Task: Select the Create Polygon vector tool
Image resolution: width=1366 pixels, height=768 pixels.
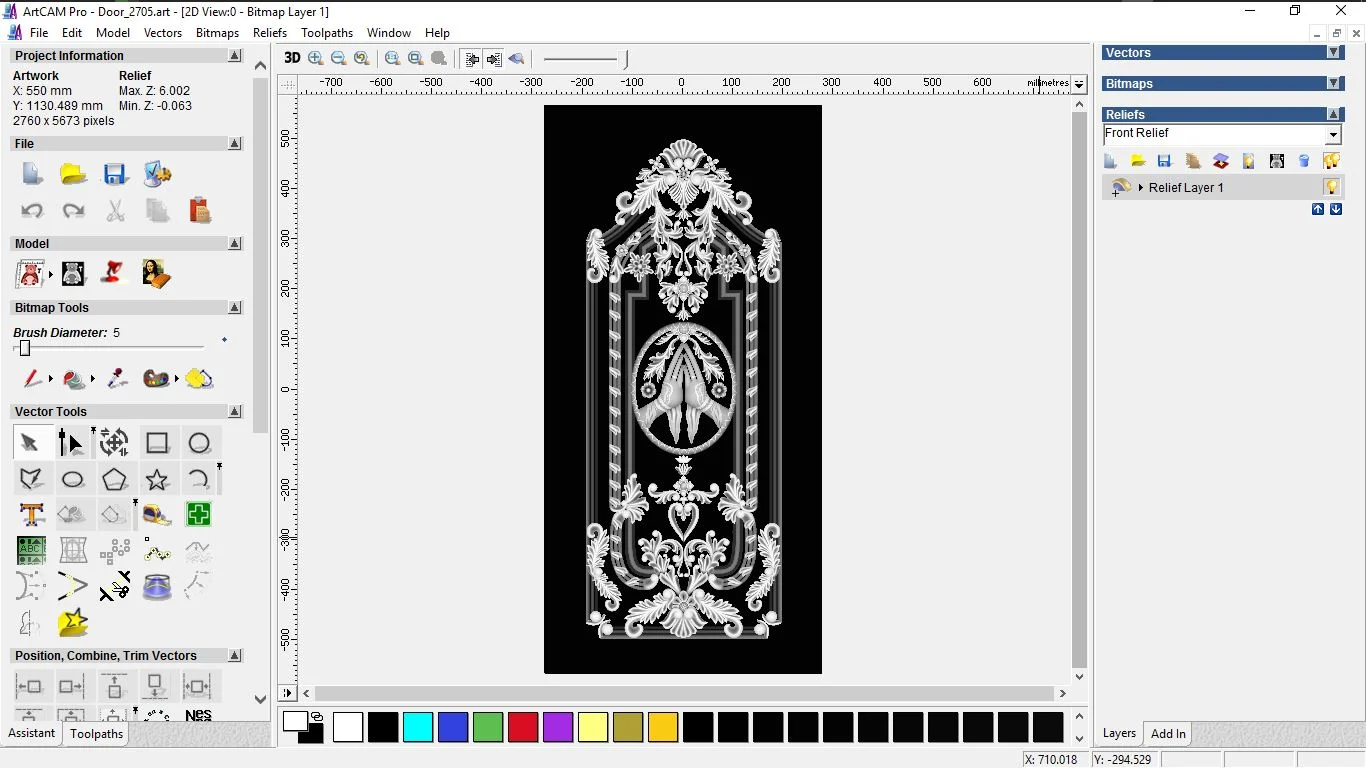Action: tap(115, 479)
